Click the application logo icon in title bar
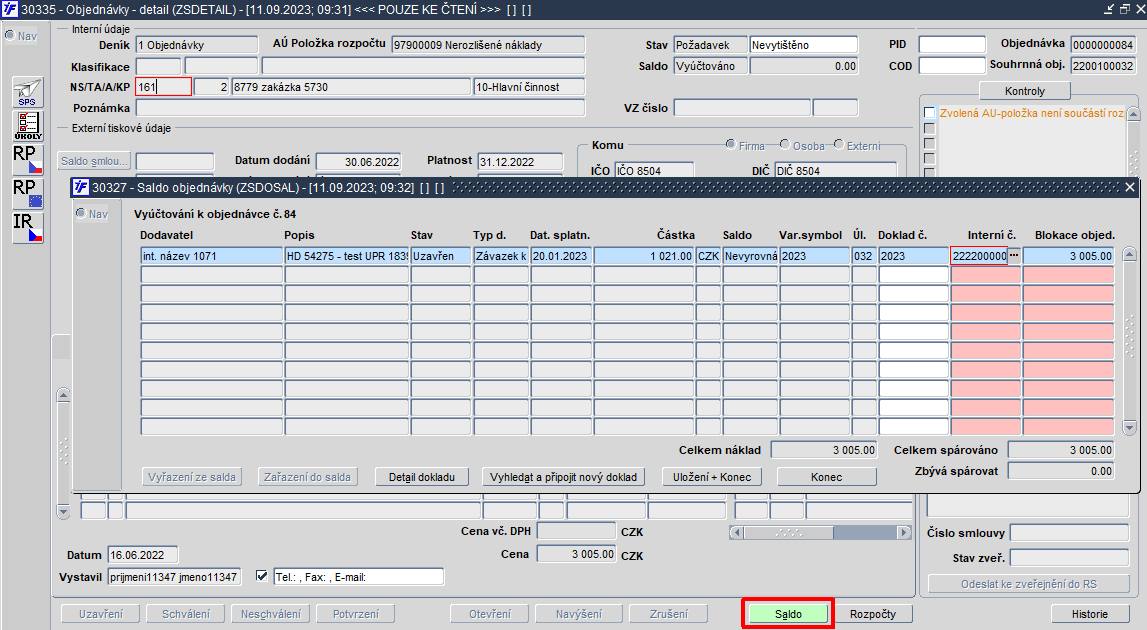The image size is (1147, 630). pyautogui.click(x=10, y=10)
